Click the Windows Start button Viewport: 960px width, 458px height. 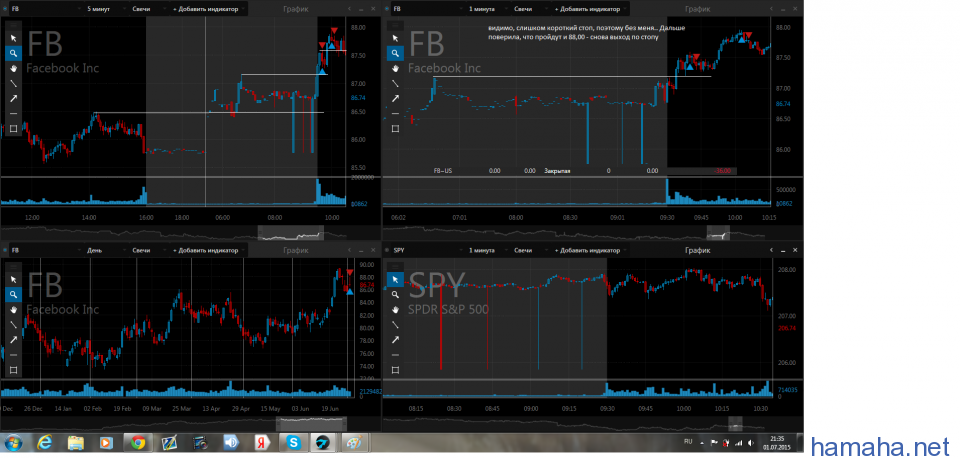click(13, 442)
